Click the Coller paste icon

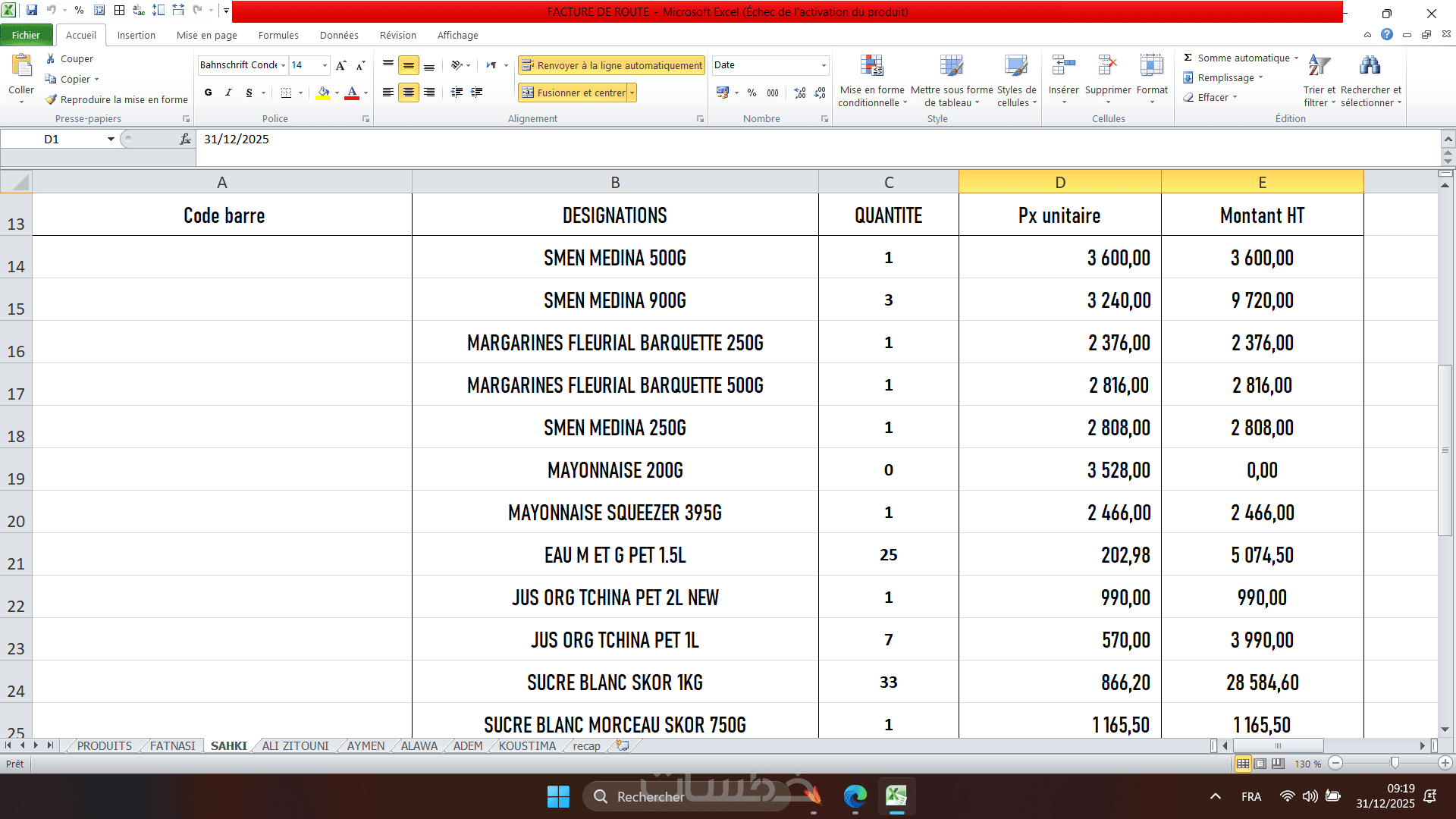click(21, 67)
